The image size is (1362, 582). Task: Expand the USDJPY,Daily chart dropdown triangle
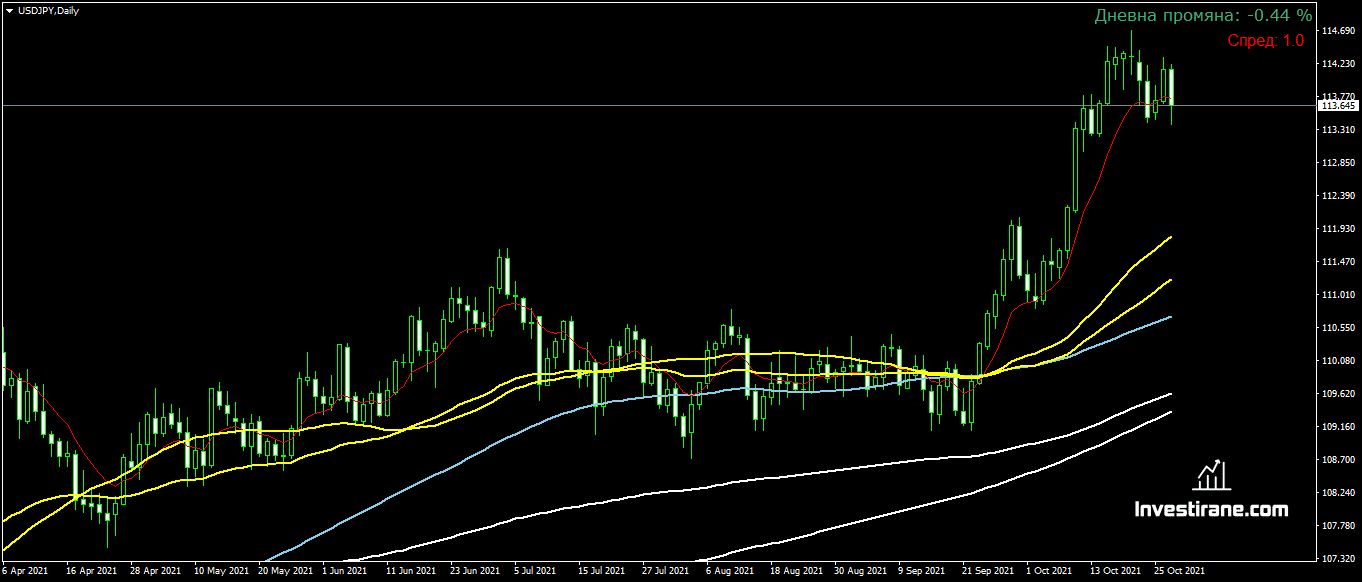11,11
